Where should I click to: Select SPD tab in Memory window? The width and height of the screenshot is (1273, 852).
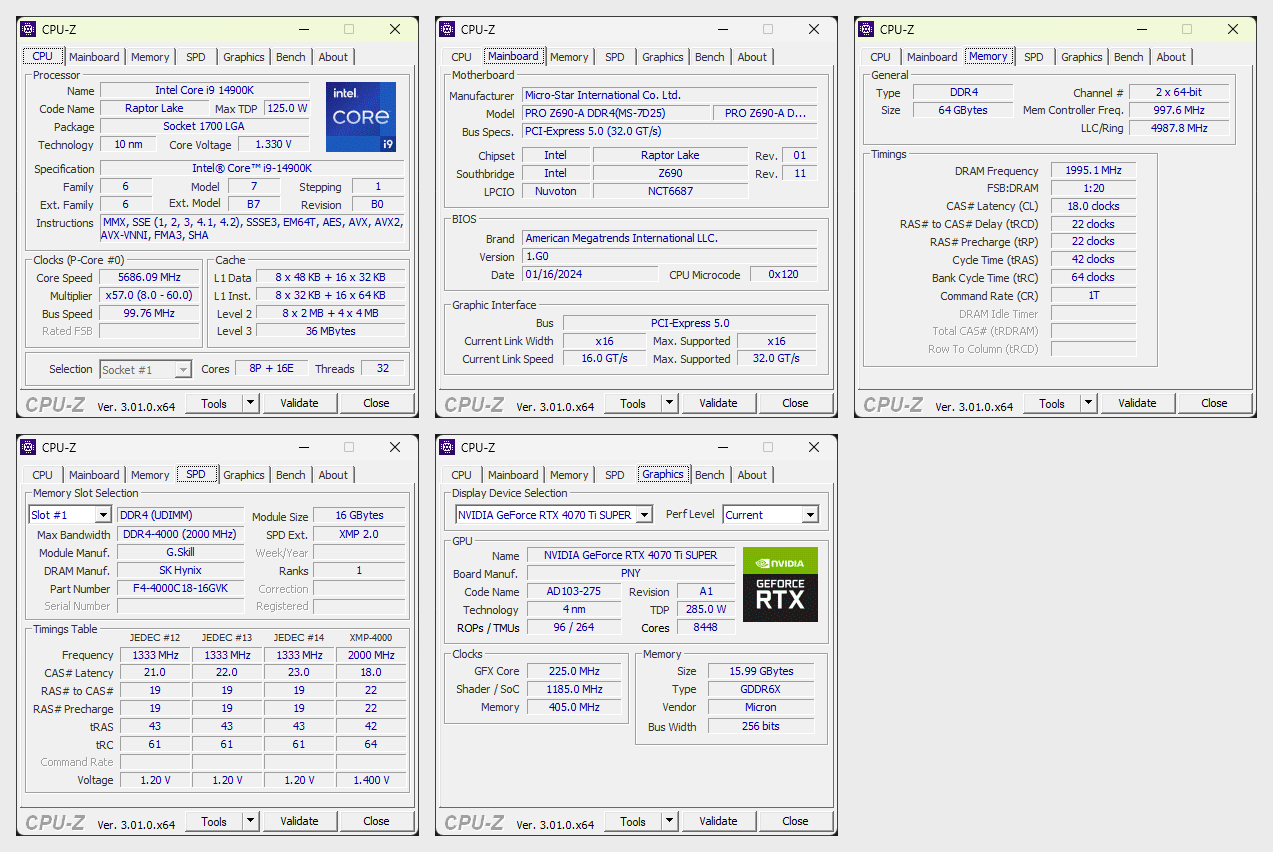pyautogui.click(x=1033, y=57)
